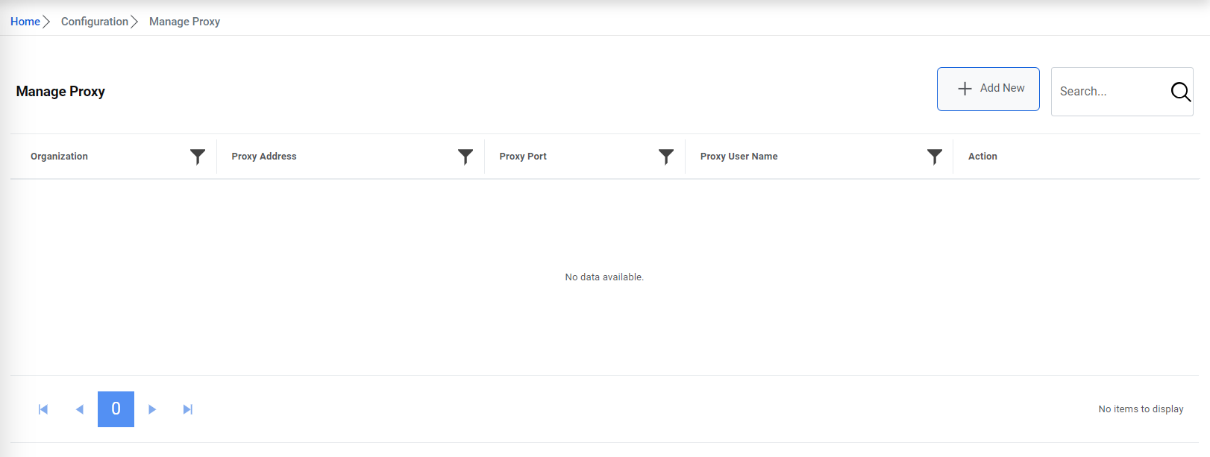
Task: Click the Action column header
Action: [x=982, y=156]
